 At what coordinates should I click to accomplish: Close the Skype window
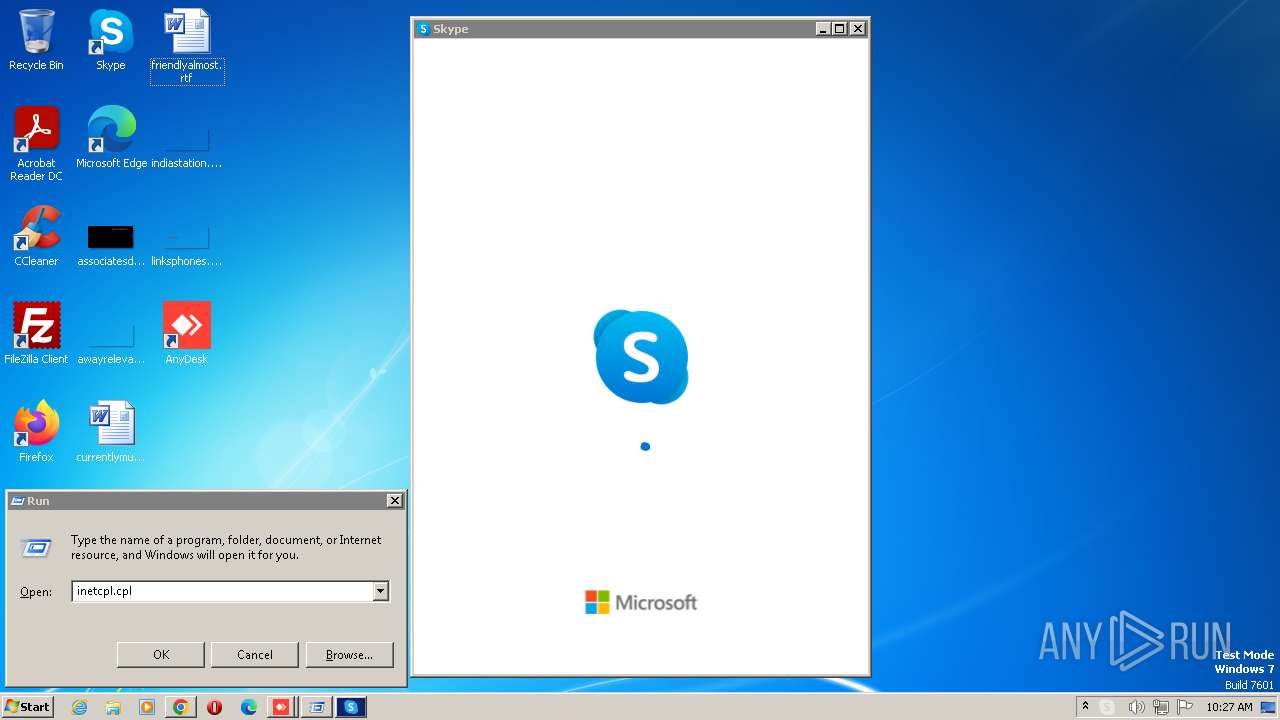tap(857, 29)
